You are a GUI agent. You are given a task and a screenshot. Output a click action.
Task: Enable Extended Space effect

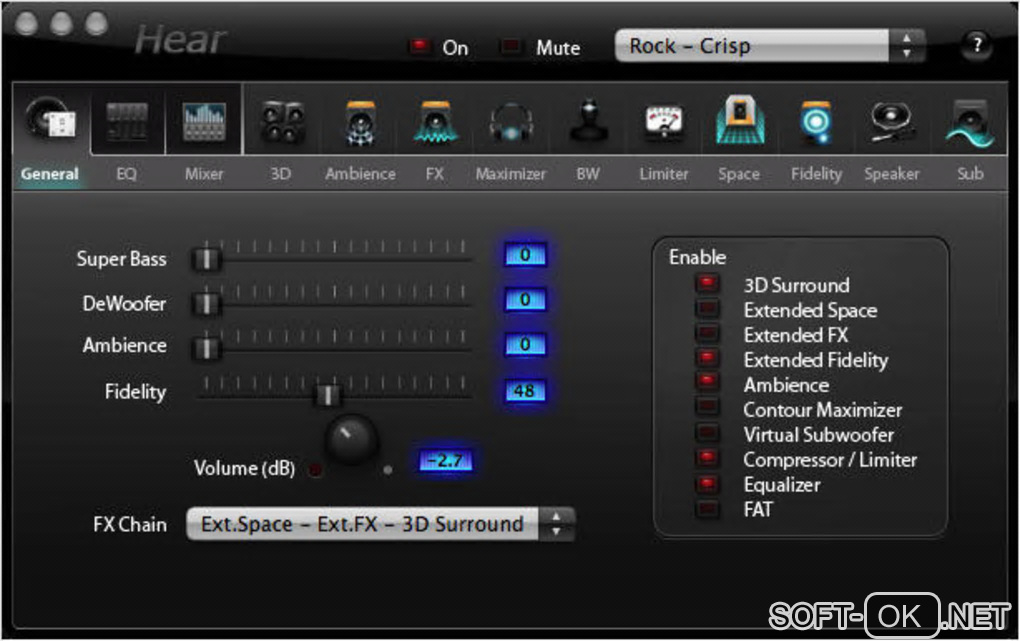(x=707, y=308)
